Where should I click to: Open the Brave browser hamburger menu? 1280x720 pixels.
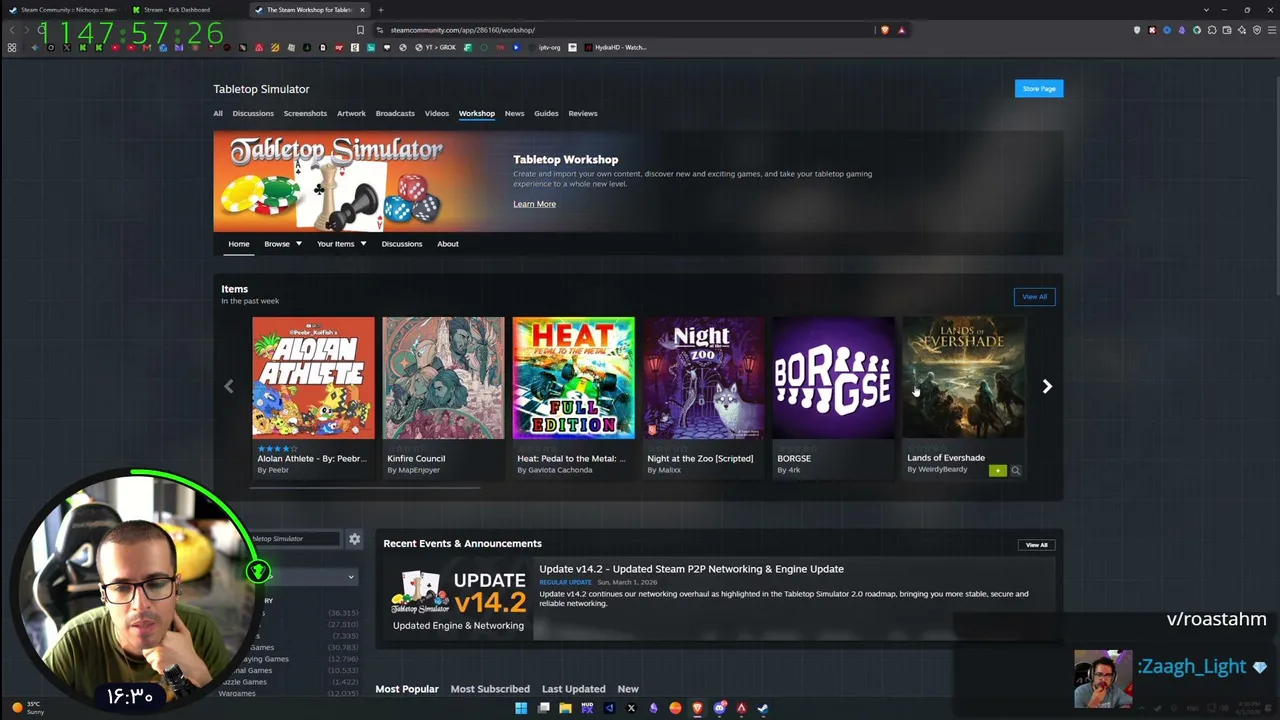pyautogui.click(x=1270, y=30)
